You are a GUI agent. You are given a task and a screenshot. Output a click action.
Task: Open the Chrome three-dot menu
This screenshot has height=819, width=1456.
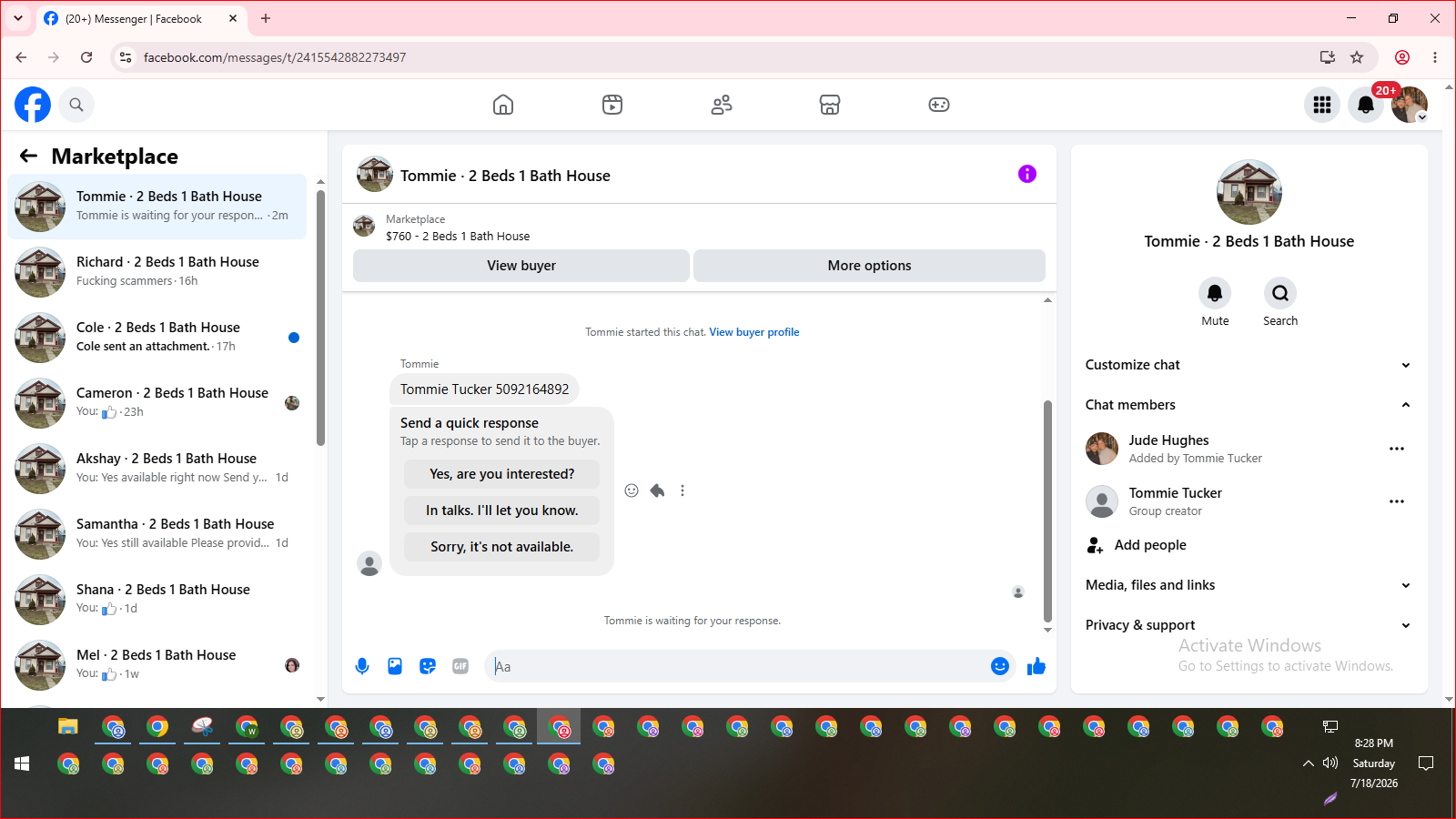point(1435,57)
